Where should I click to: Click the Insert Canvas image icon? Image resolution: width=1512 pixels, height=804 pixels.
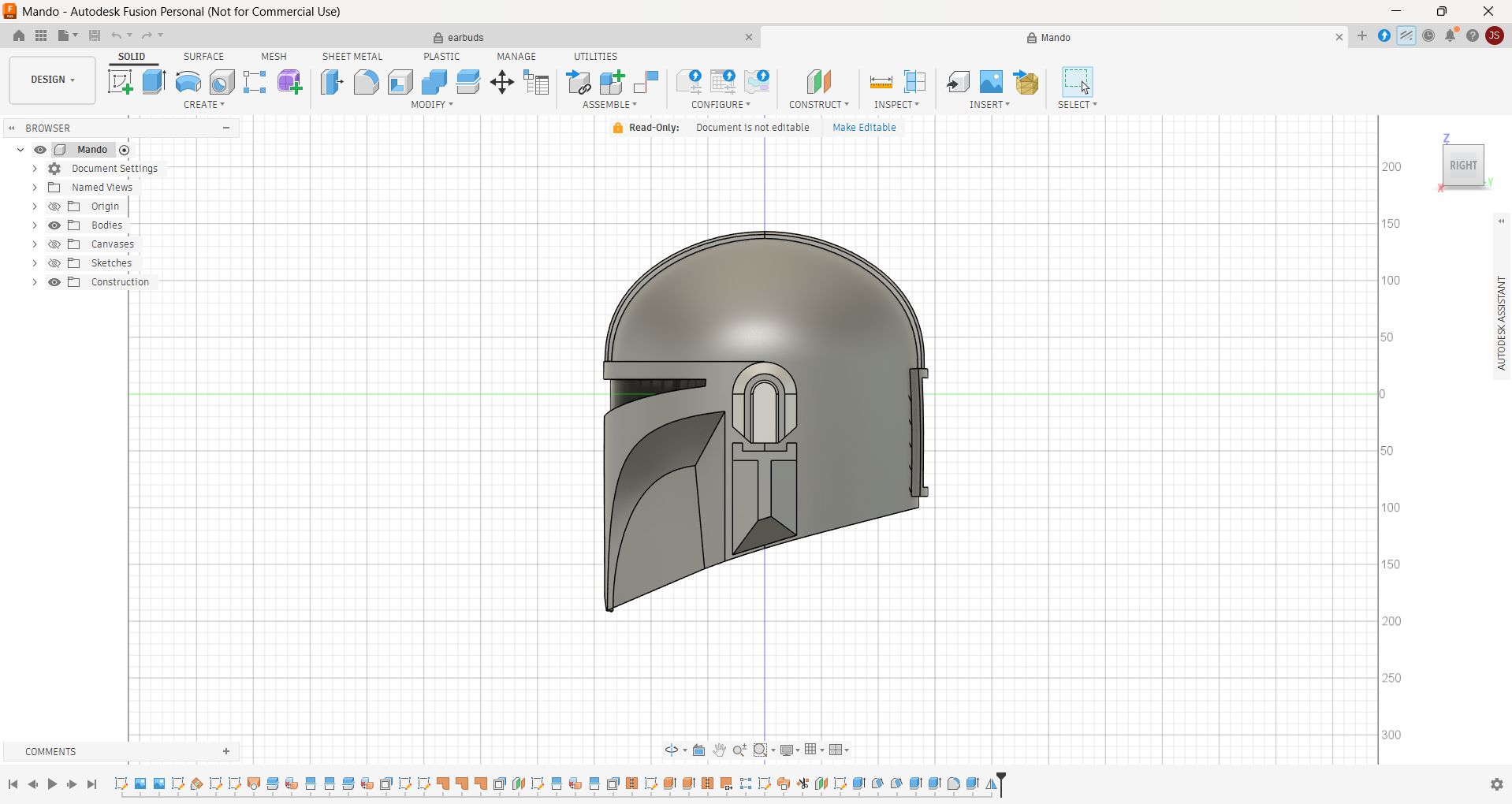[x=992, y=82]
